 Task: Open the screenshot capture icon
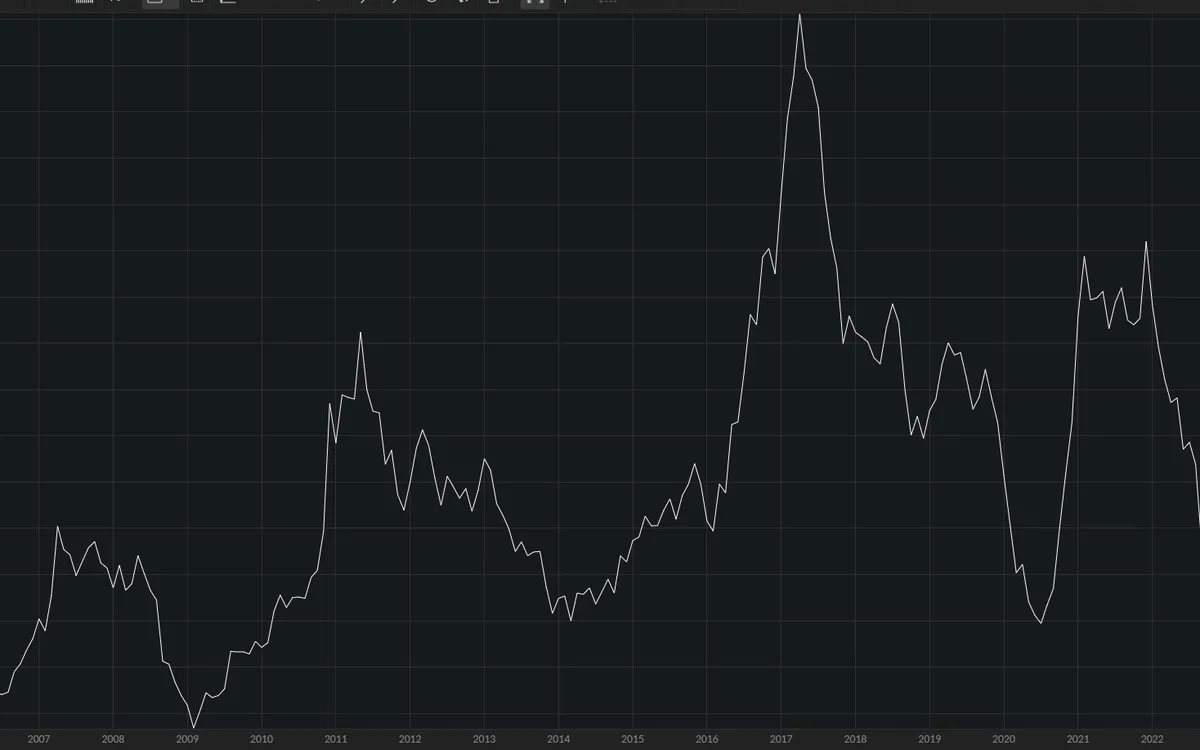point(494,3)
